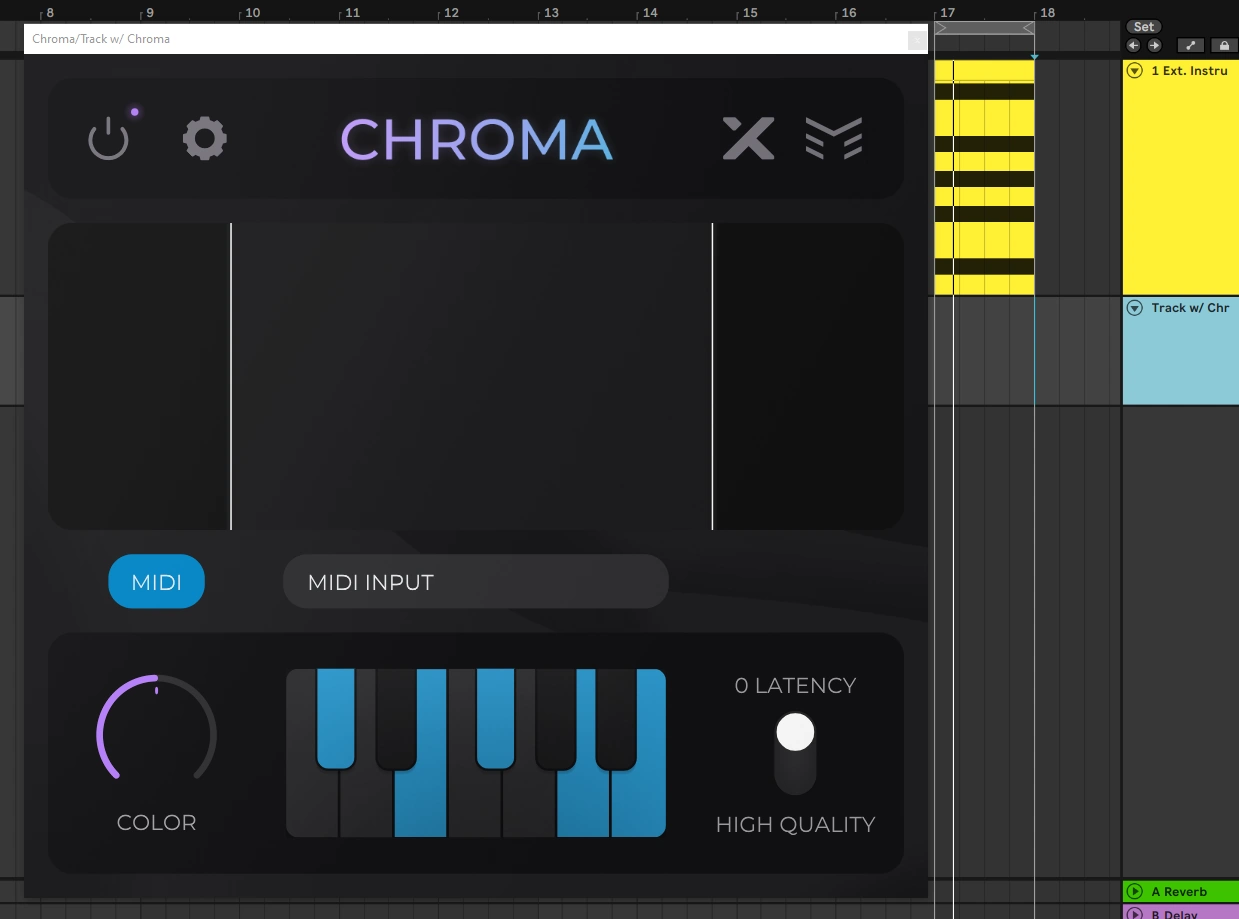This screenshot has height=919, width=1239.
Task: Open Chroma settings gear
Action: click(x=205, y=139)
